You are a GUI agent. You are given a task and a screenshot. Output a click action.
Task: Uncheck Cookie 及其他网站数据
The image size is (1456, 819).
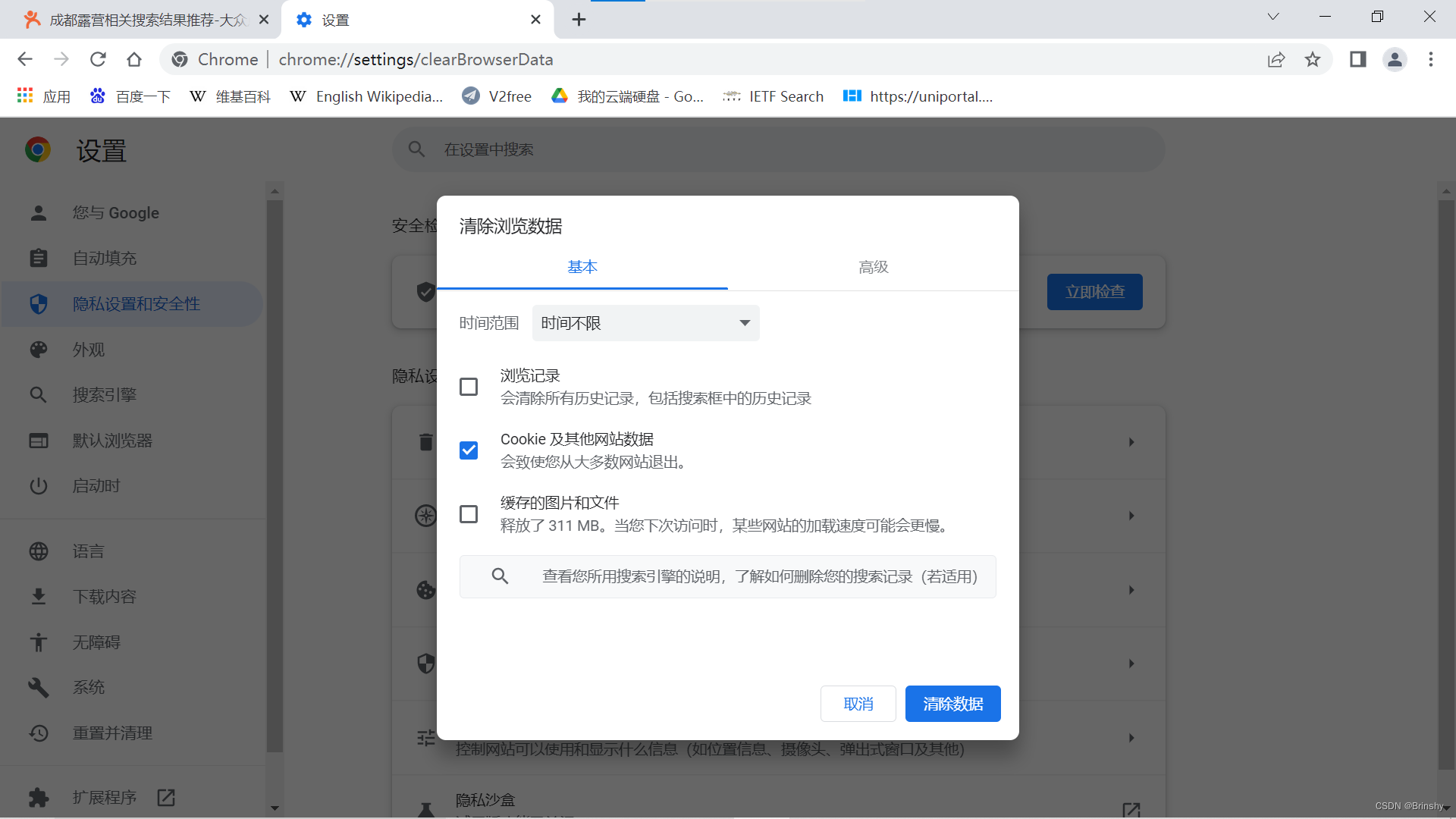(469, 450)
